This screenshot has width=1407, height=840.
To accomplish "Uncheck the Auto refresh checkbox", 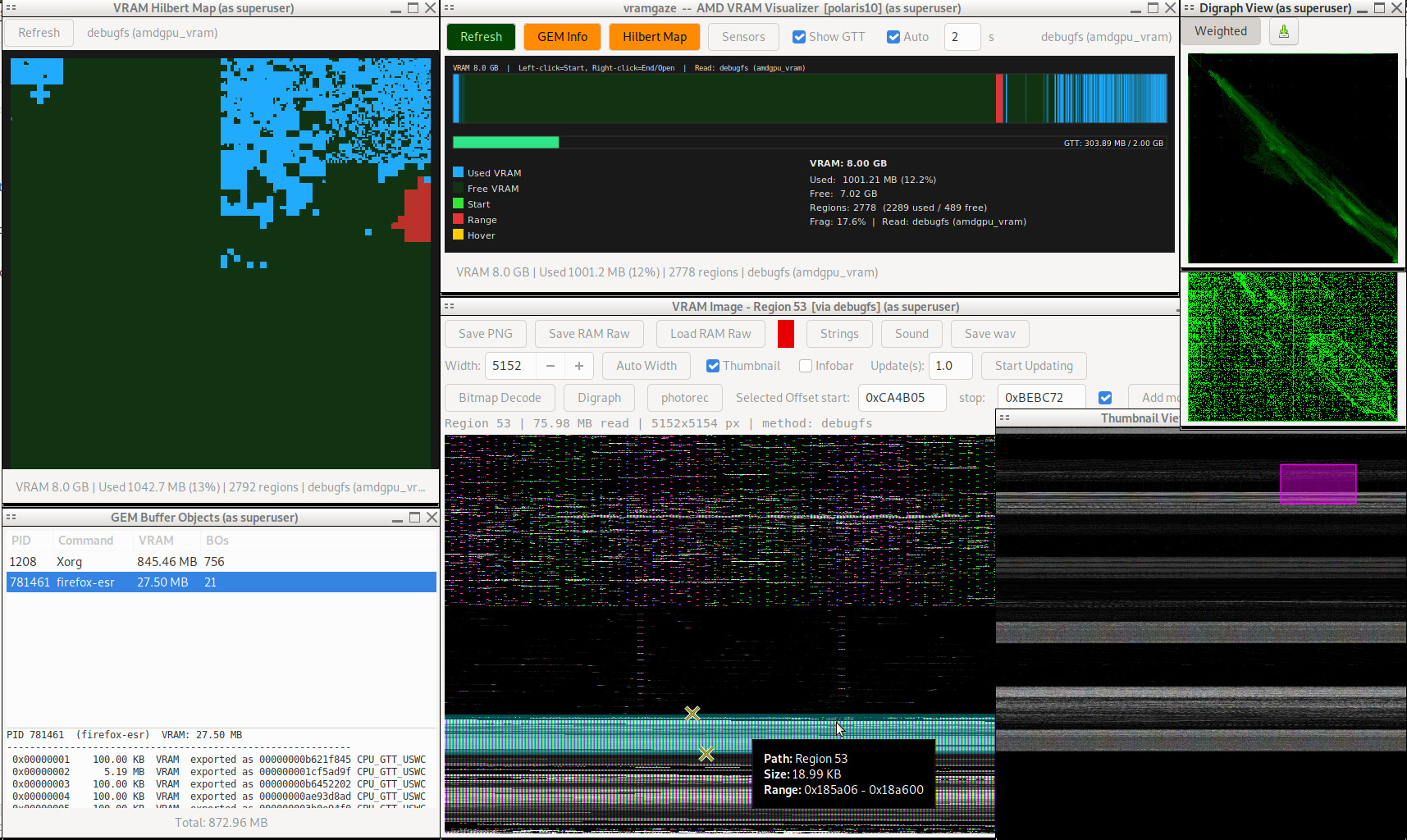I will click(x=893, y=37).
